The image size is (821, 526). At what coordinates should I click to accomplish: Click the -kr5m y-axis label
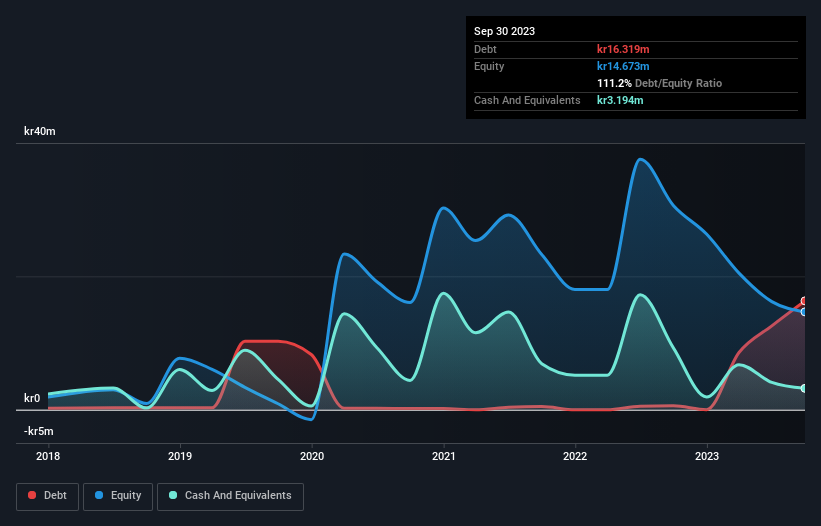39,431
